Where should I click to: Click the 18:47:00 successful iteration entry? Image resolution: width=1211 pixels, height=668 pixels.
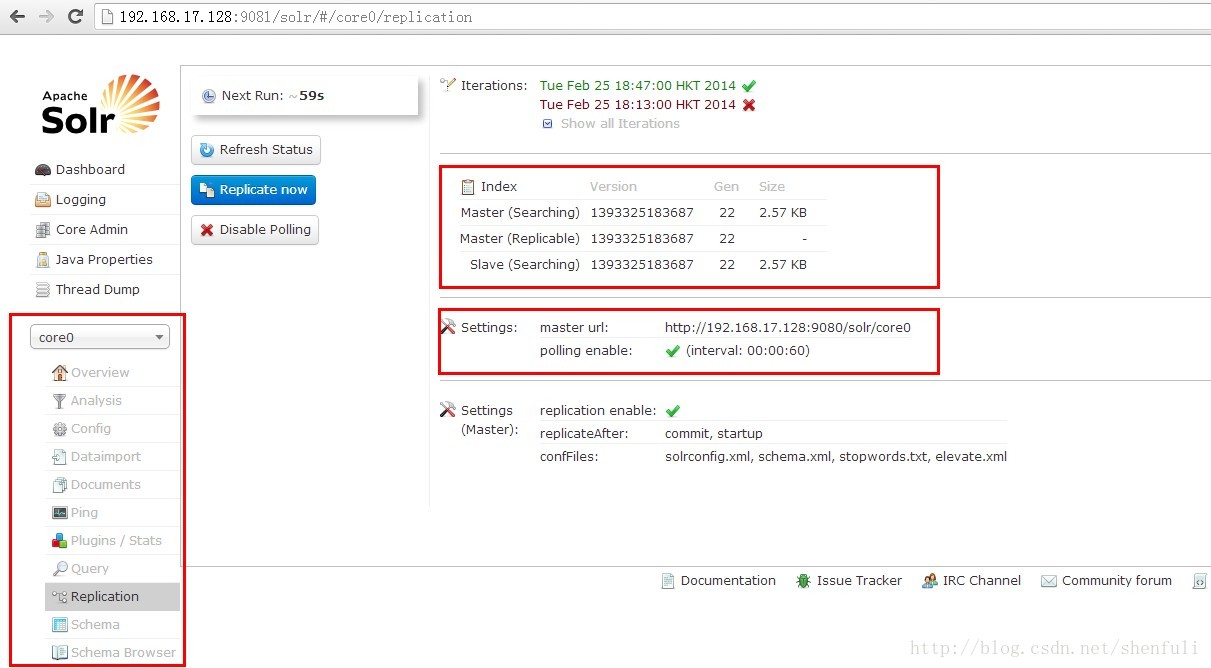[638, 86]
